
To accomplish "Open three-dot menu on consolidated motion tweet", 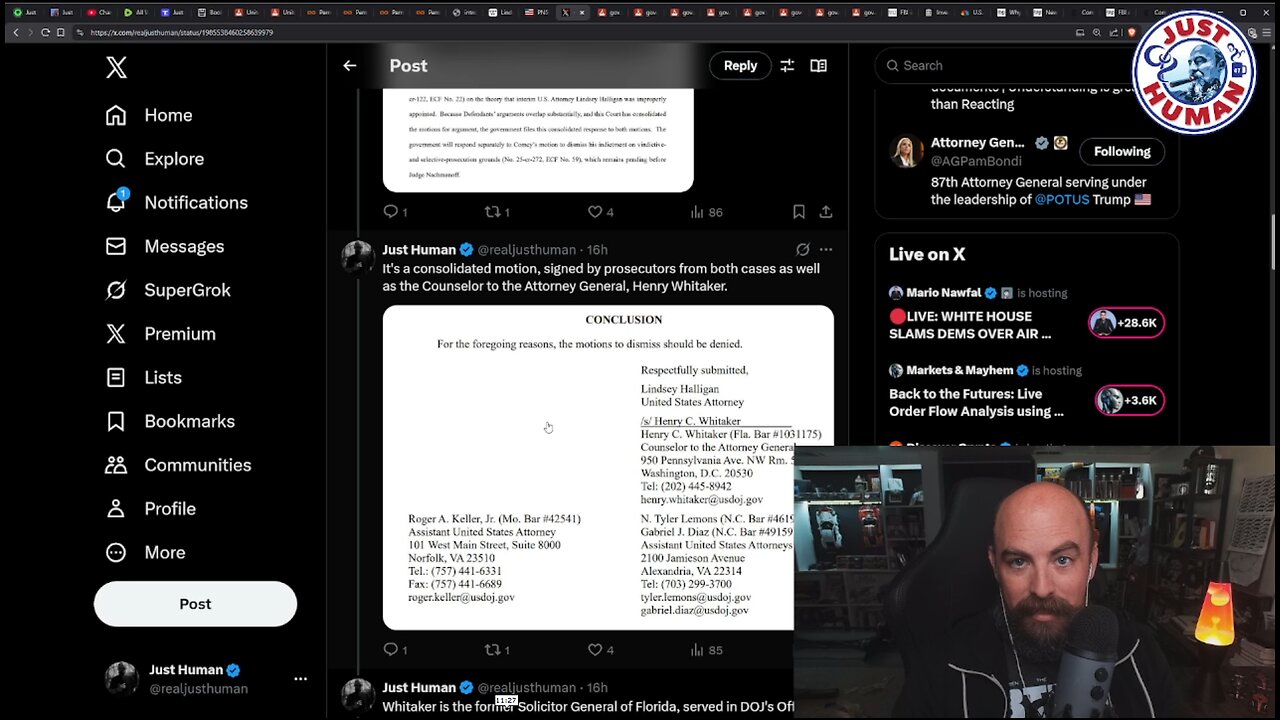I will (826, 249).
